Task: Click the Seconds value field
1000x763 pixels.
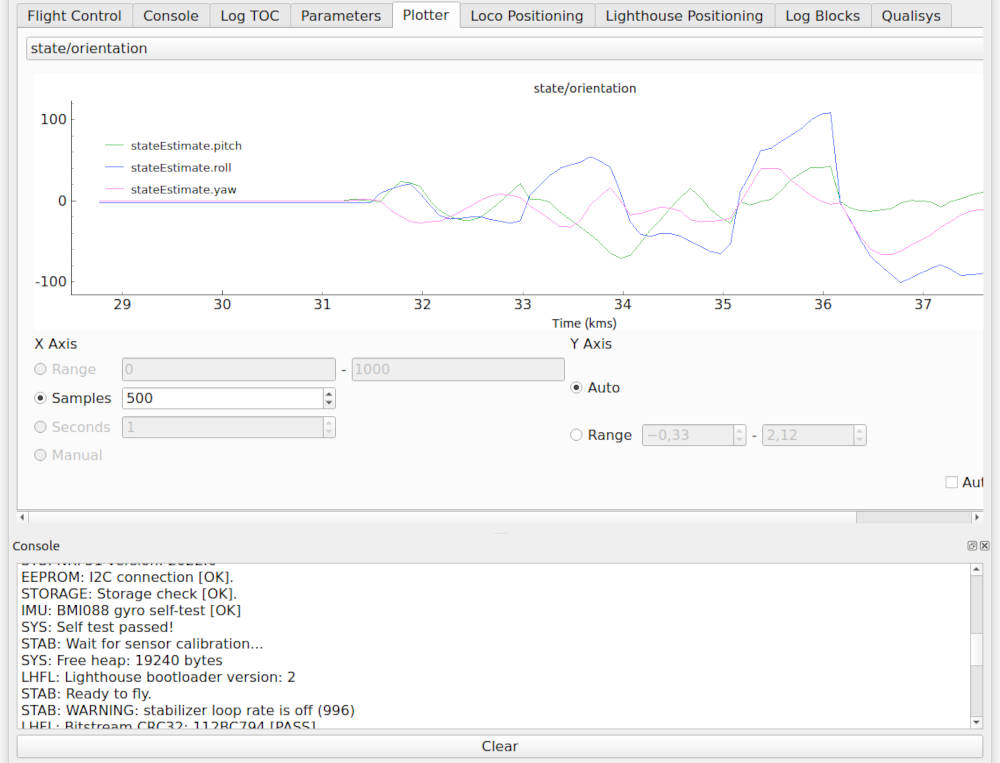Action: tap(223, 427)
